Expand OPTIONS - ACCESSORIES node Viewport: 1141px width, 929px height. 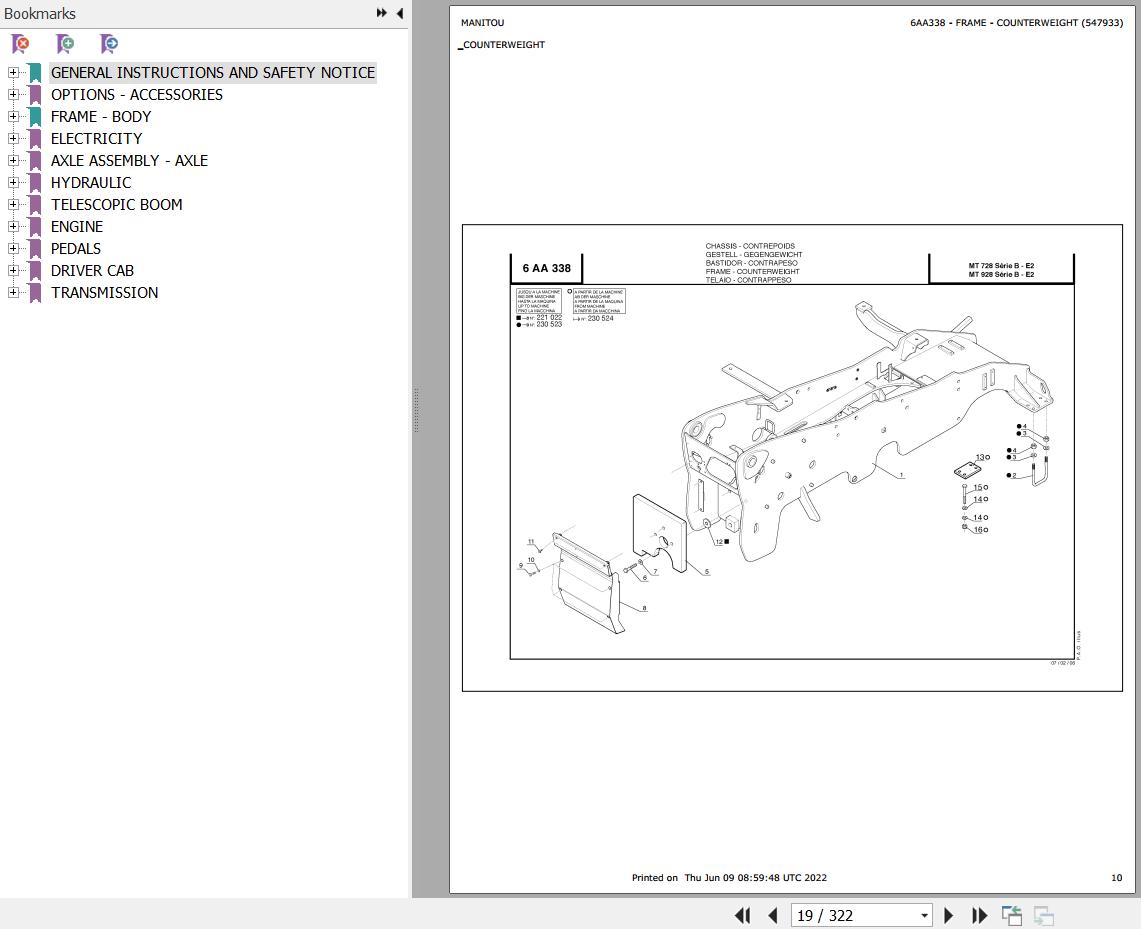(x=13, y=94)
